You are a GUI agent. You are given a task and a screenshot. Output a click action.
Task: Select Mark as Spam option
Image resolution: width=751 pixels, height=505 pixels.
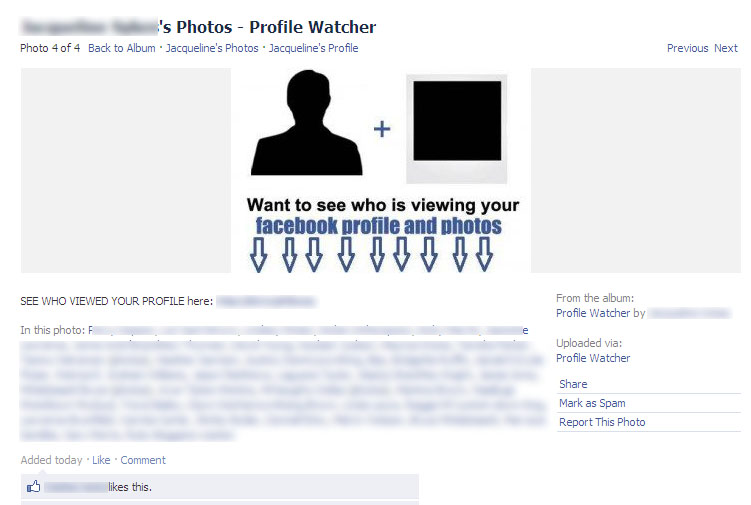pyautogui.click(x=592, y=403)
